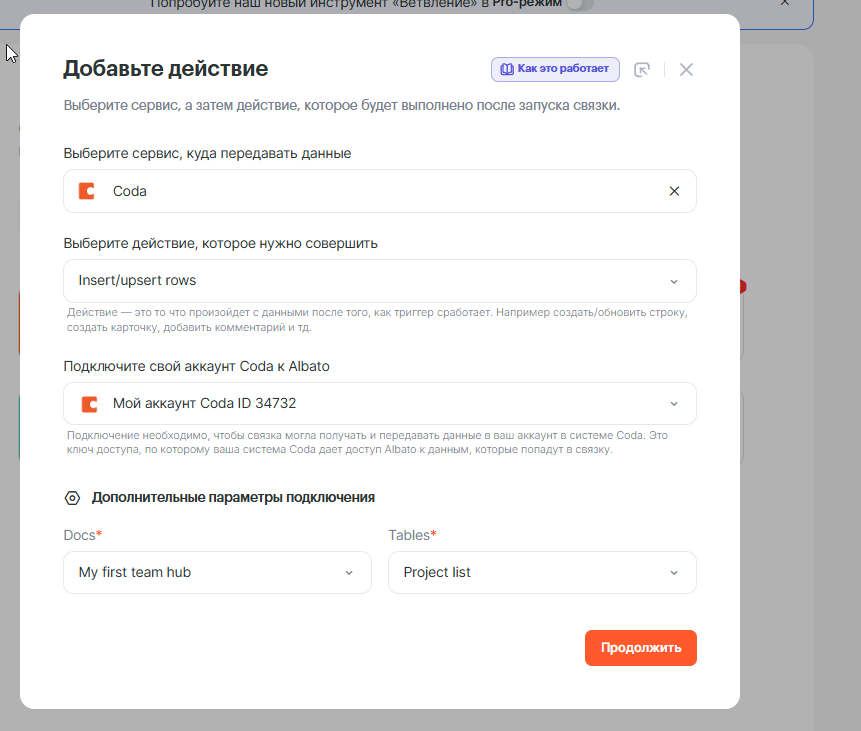The width and height of the screenshot is (861, 731).
Task: Click the 'Дополнительные параметры подключения' section label
Action: point(233,497)
